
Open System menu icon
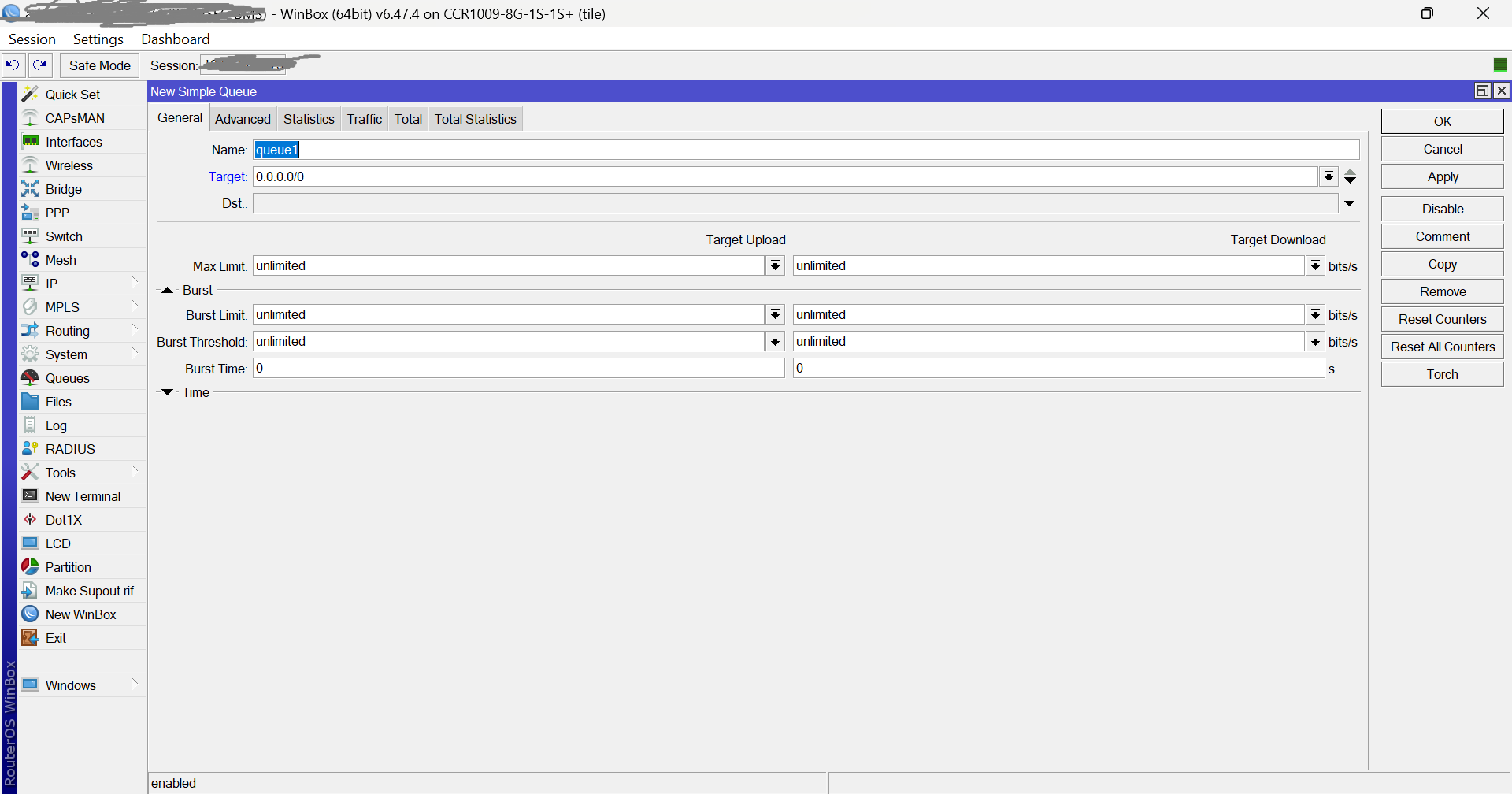click(30, 354)
